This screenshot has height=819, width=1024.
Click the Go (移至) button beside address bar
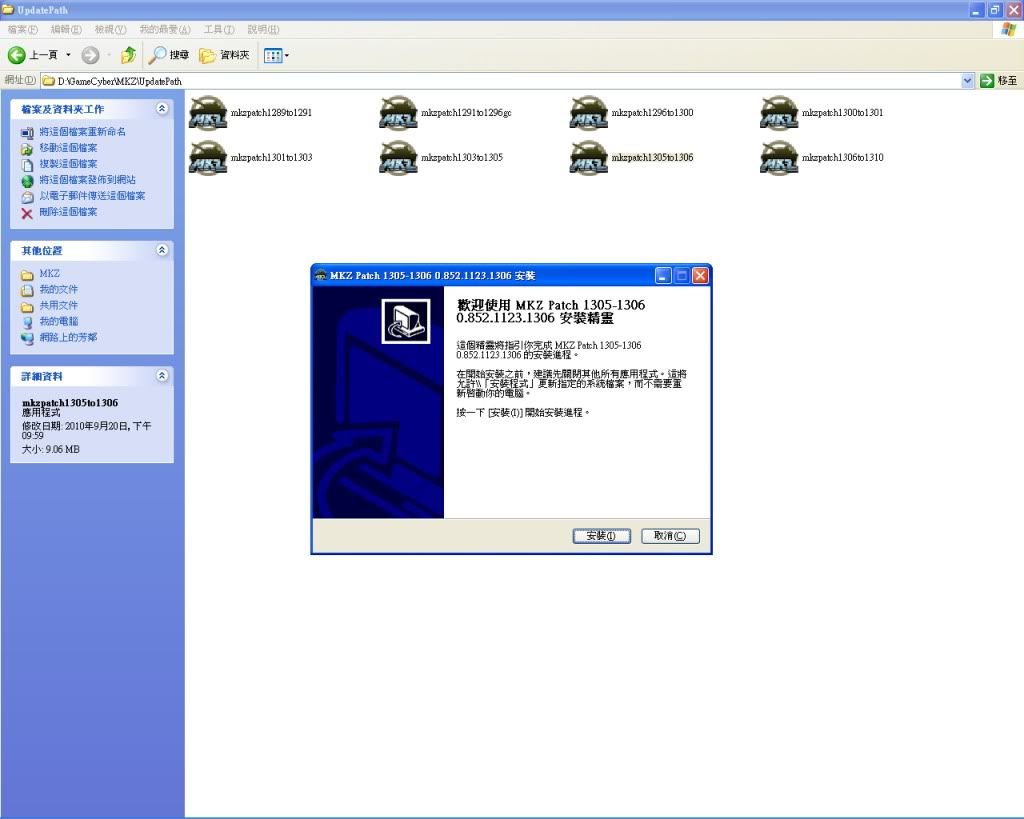999,81
